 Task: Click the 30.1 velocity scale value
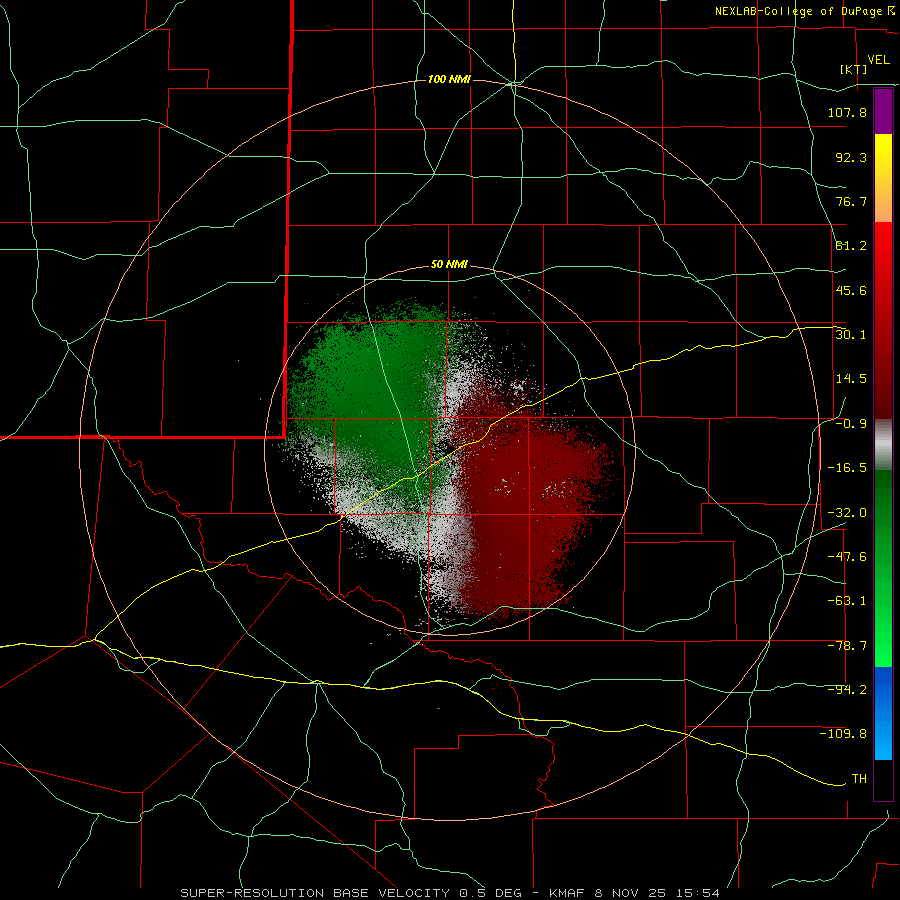click(851, 335)
